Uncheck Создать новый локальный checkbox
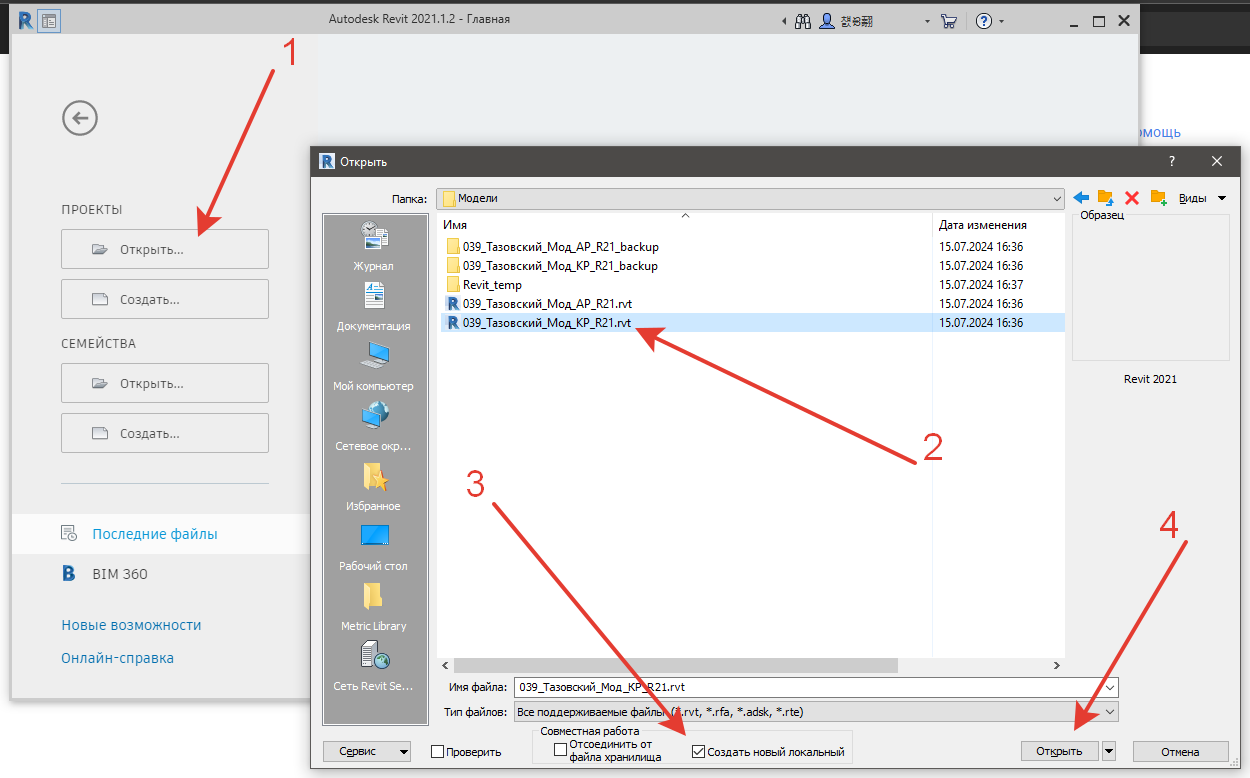The width and height of the screenshot is (1250, 778). coord(698,752)
